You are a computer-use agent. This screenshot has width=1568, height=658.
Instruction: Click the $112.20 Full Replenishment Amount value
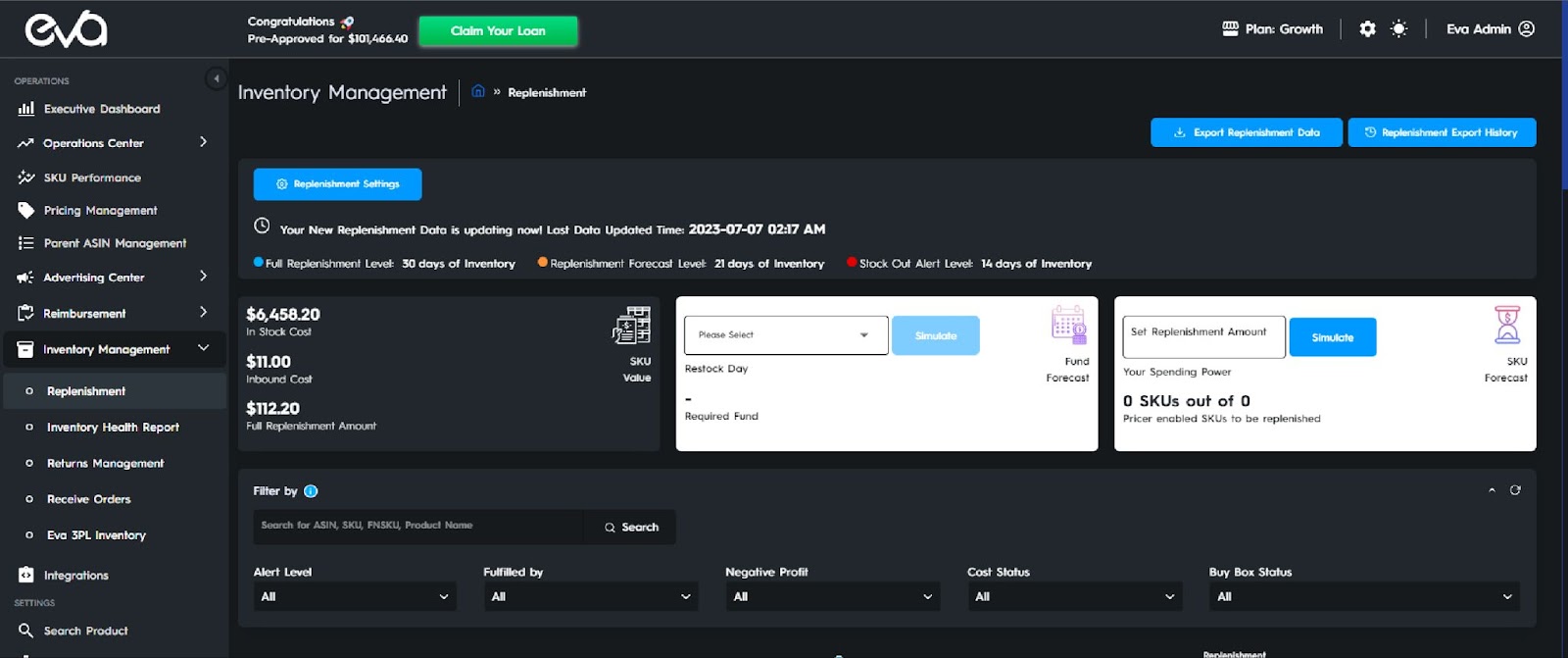[x=272, y=409]
